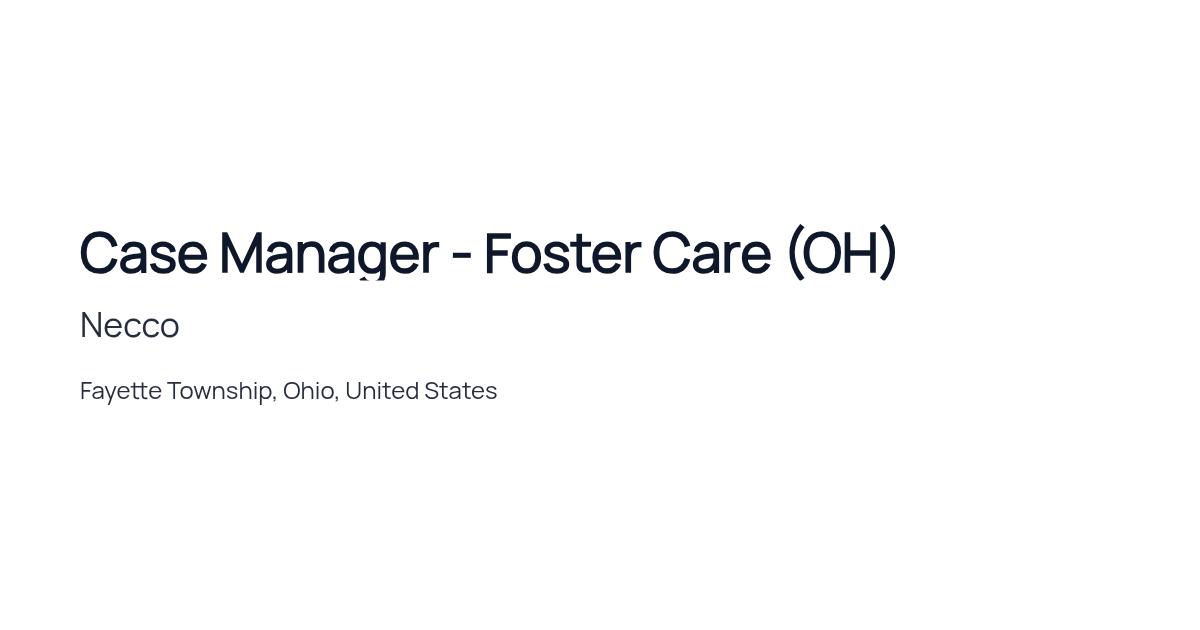Screen dimensions: 1200x630
Task: Click the word "Township" in location
Action: [x=219, y=391]
